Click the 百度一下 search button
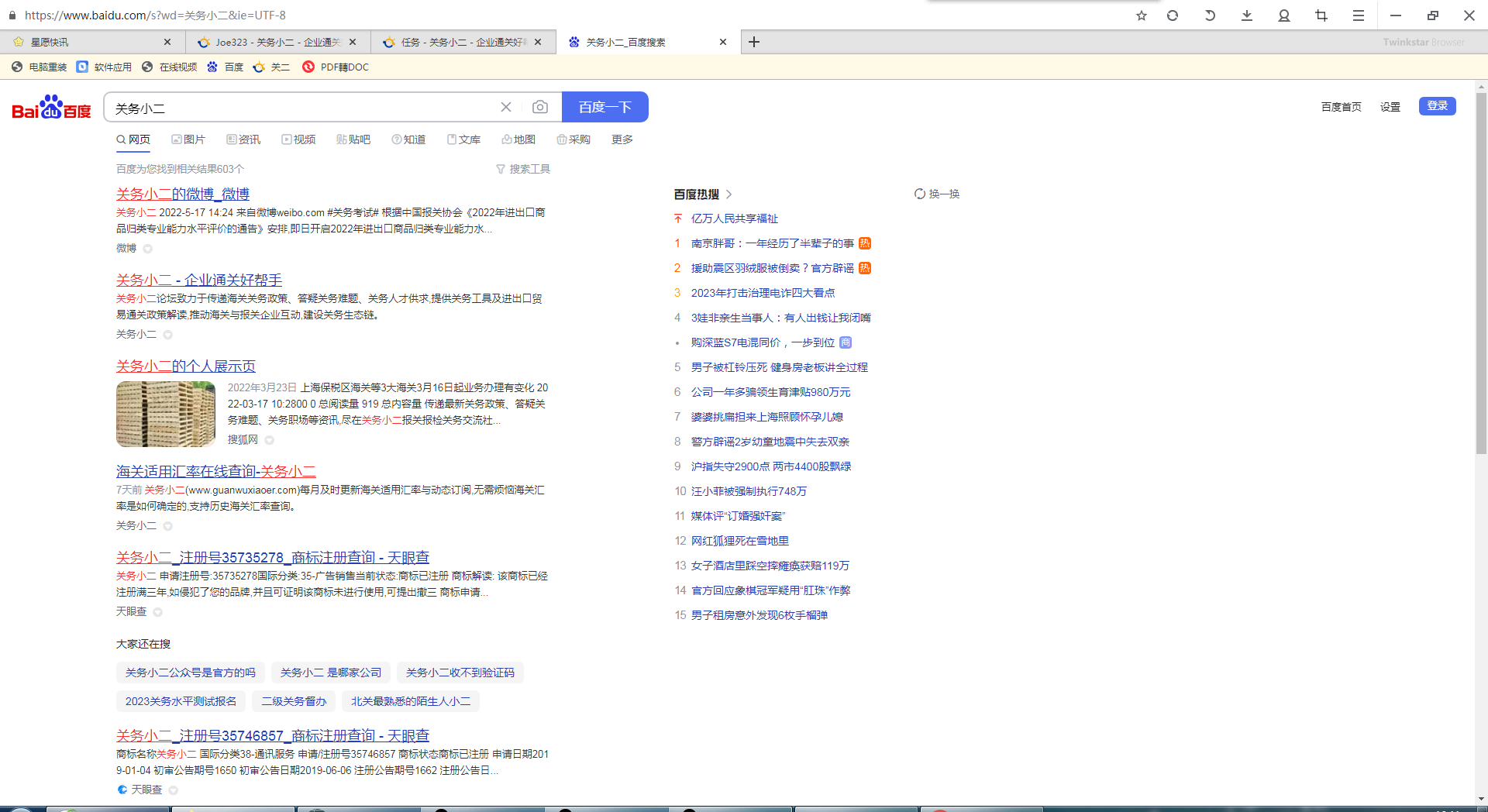Image resolution: width=1488 pixels, height=812 pixels. click(605, 107)
